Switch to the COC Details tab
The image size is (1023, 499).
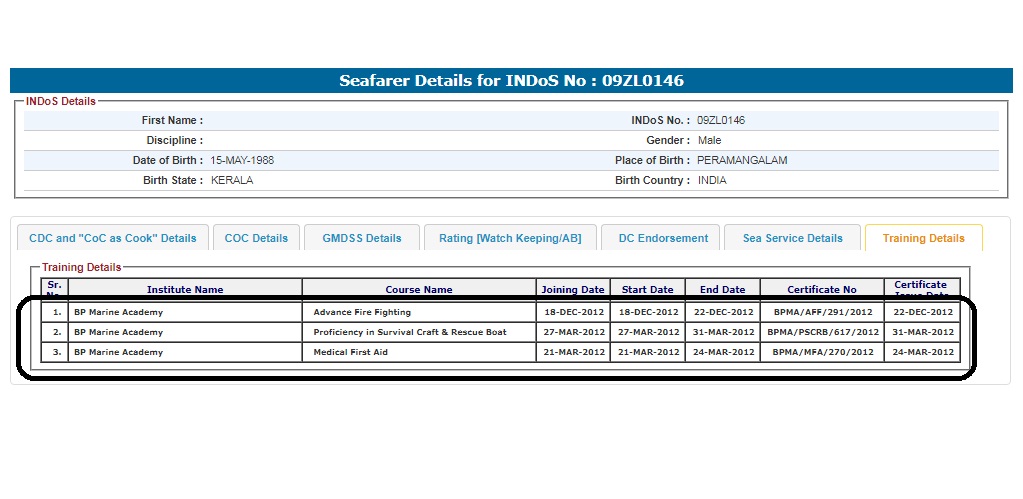(256, 238)
